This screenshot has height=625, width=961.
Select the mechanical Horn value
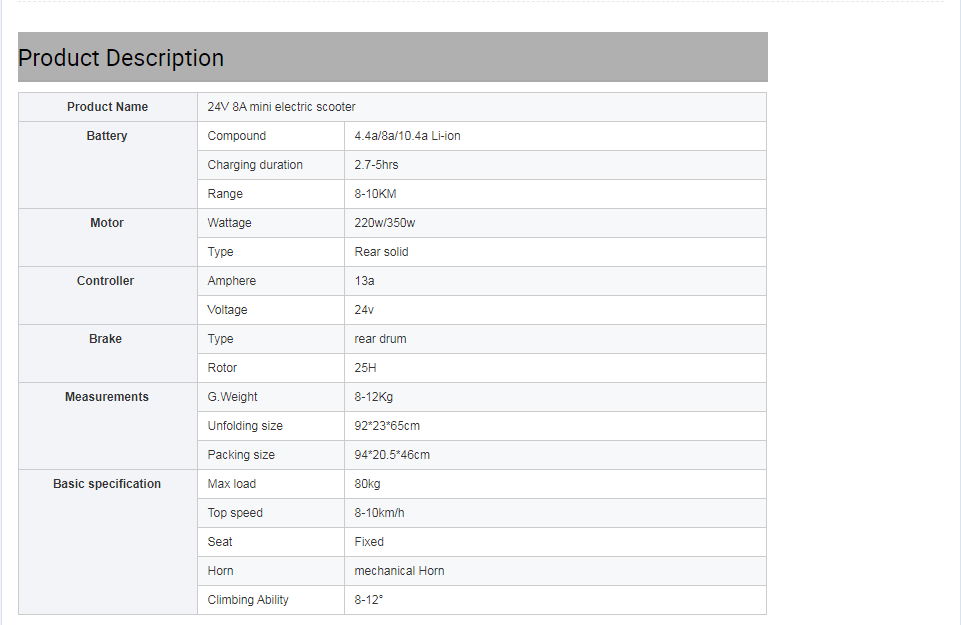[x=399, y=570]
